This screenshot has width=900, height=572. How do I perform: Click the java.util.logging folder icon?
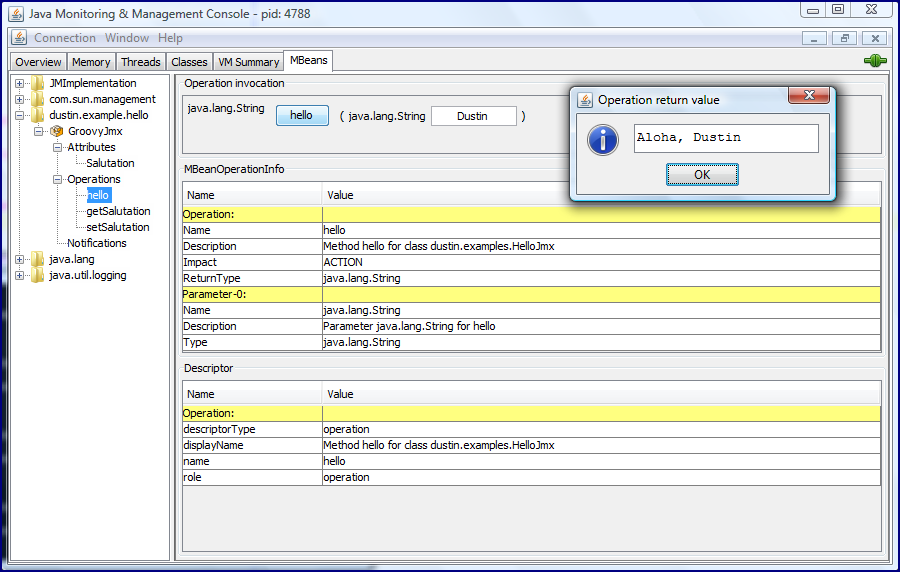(x=38, y=275)
